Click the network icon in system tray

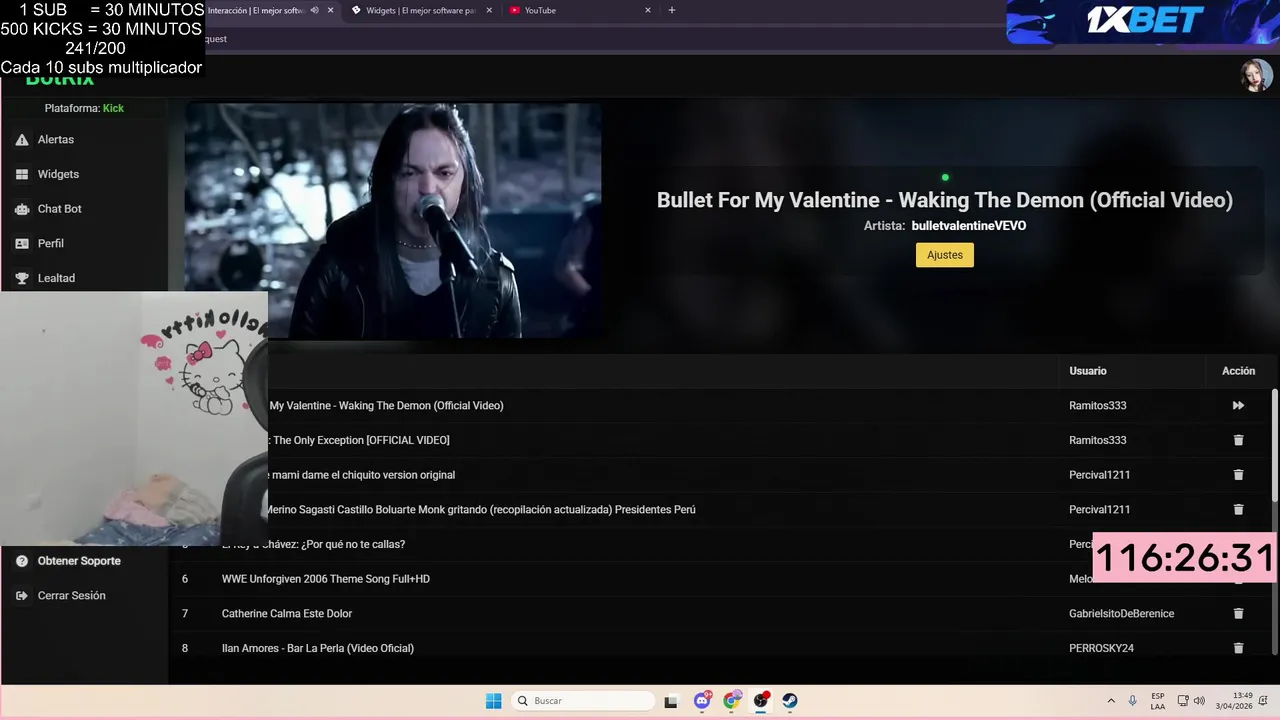tap(1183, 701)
